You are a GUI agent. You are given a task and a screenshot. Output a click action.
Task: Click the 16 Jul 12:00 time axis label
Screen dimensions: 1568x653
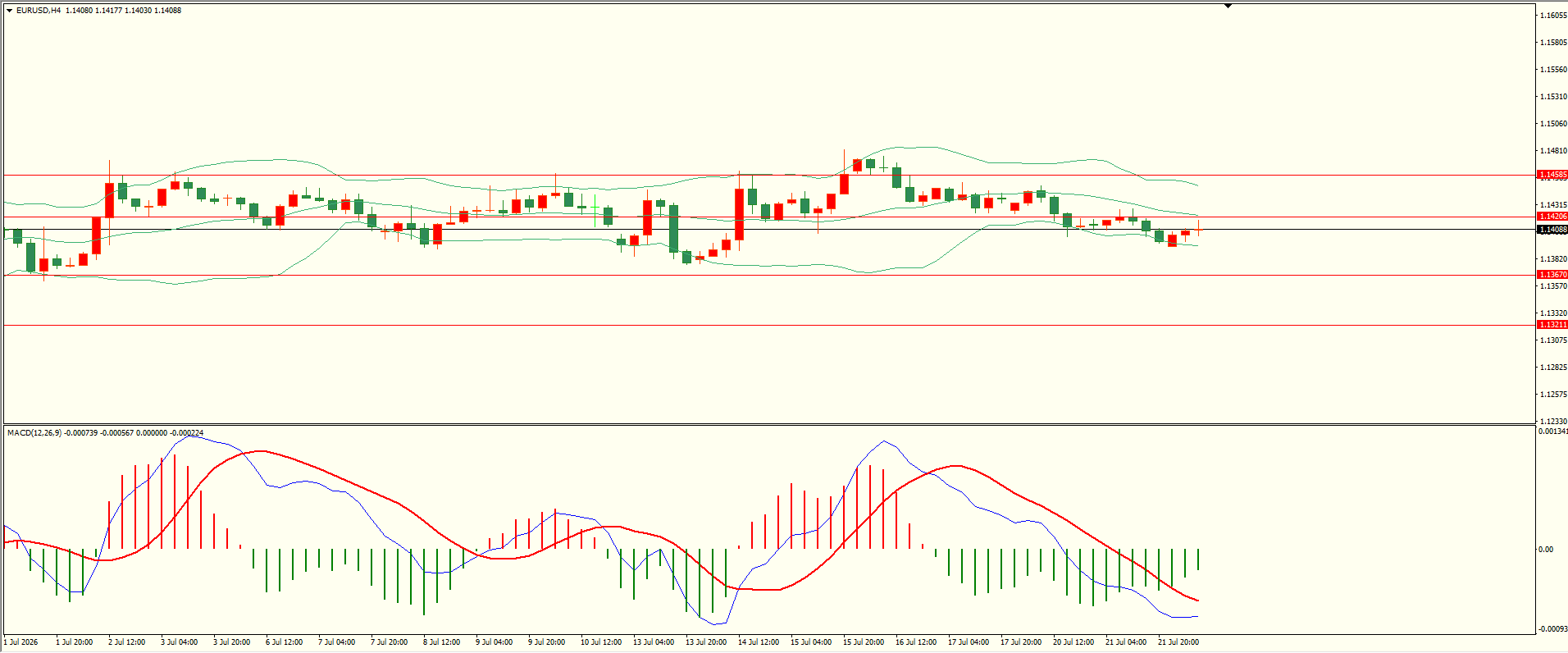point(916,642)
